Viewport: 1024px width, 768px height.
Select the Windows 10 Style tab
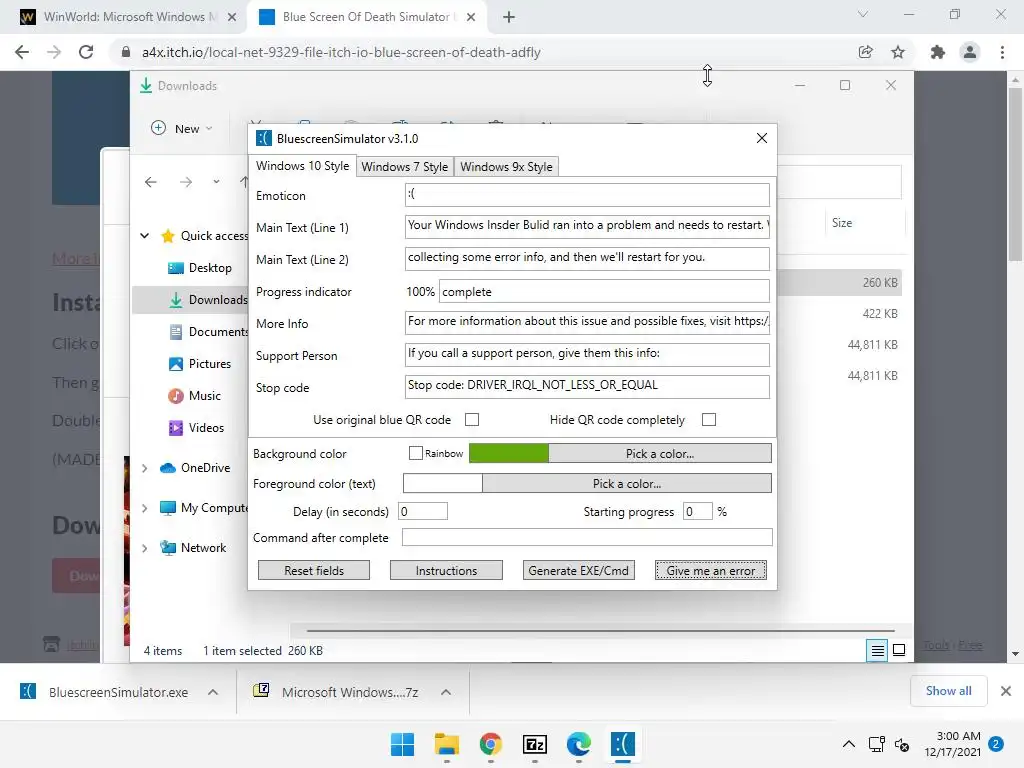(x=302, y=165)
